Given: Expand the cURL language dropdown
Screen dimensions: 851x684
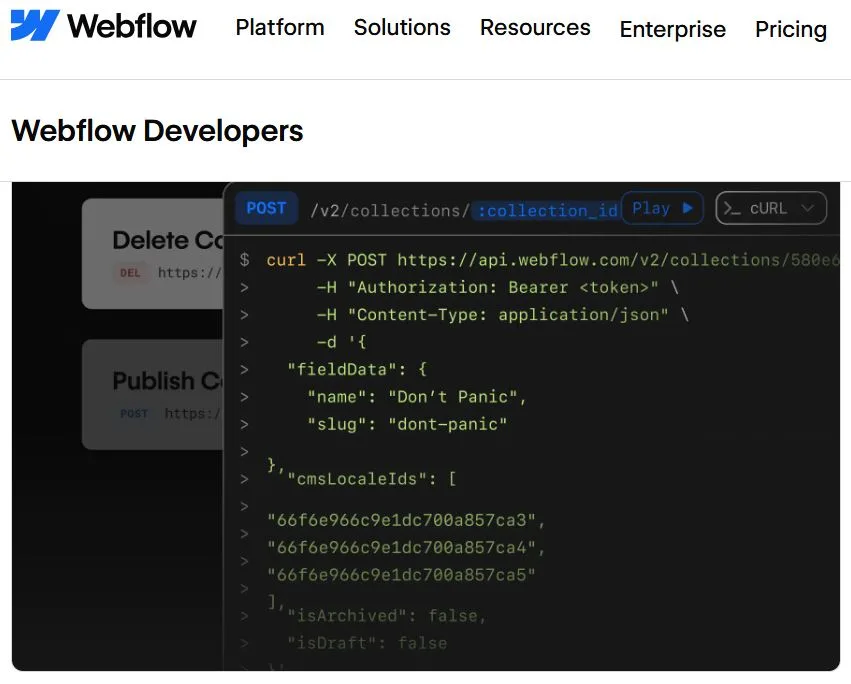Looking at the screenshot, I should pos(771,208).
